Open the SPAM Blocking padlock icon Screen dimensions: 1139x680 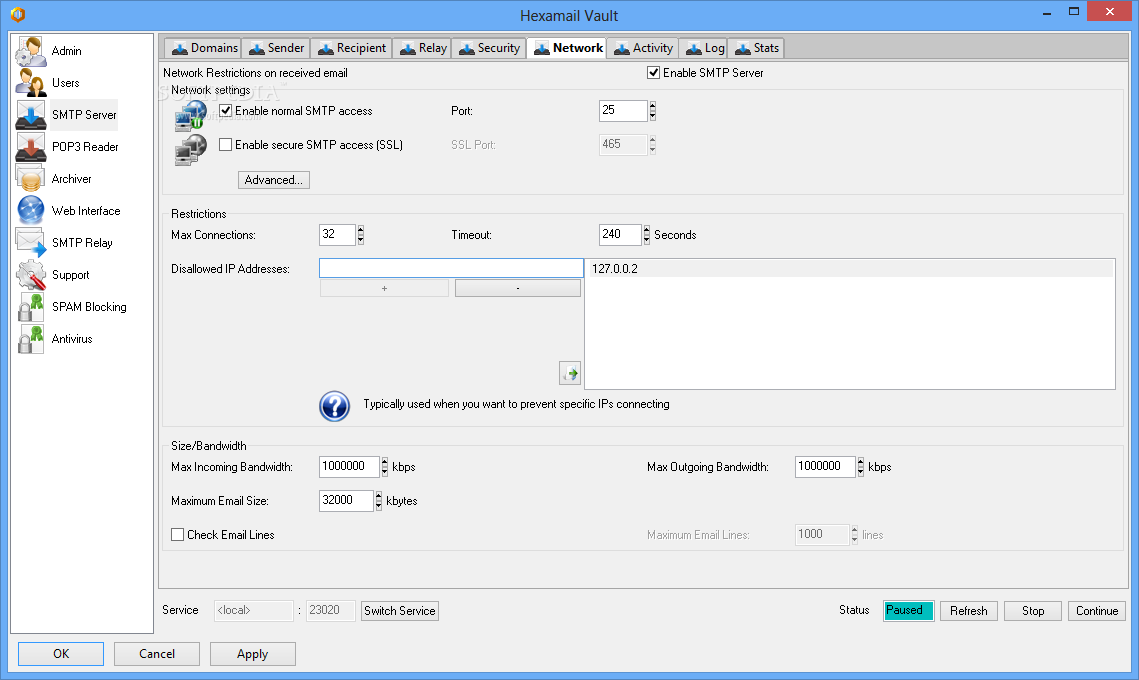coord(31,307)
